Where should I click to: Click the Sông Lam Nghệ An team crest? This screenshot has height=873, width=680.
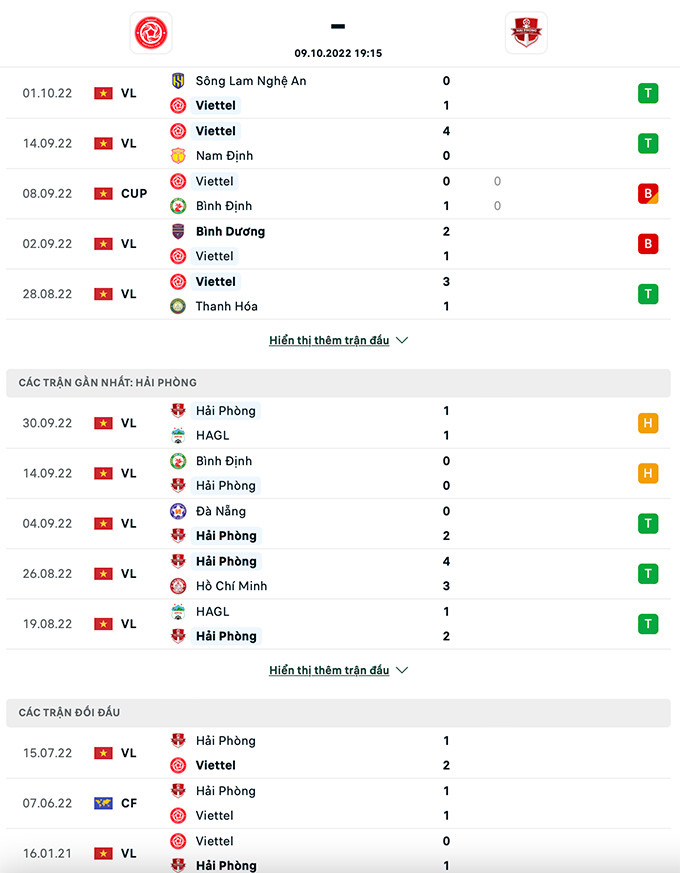tap(178, 81)
